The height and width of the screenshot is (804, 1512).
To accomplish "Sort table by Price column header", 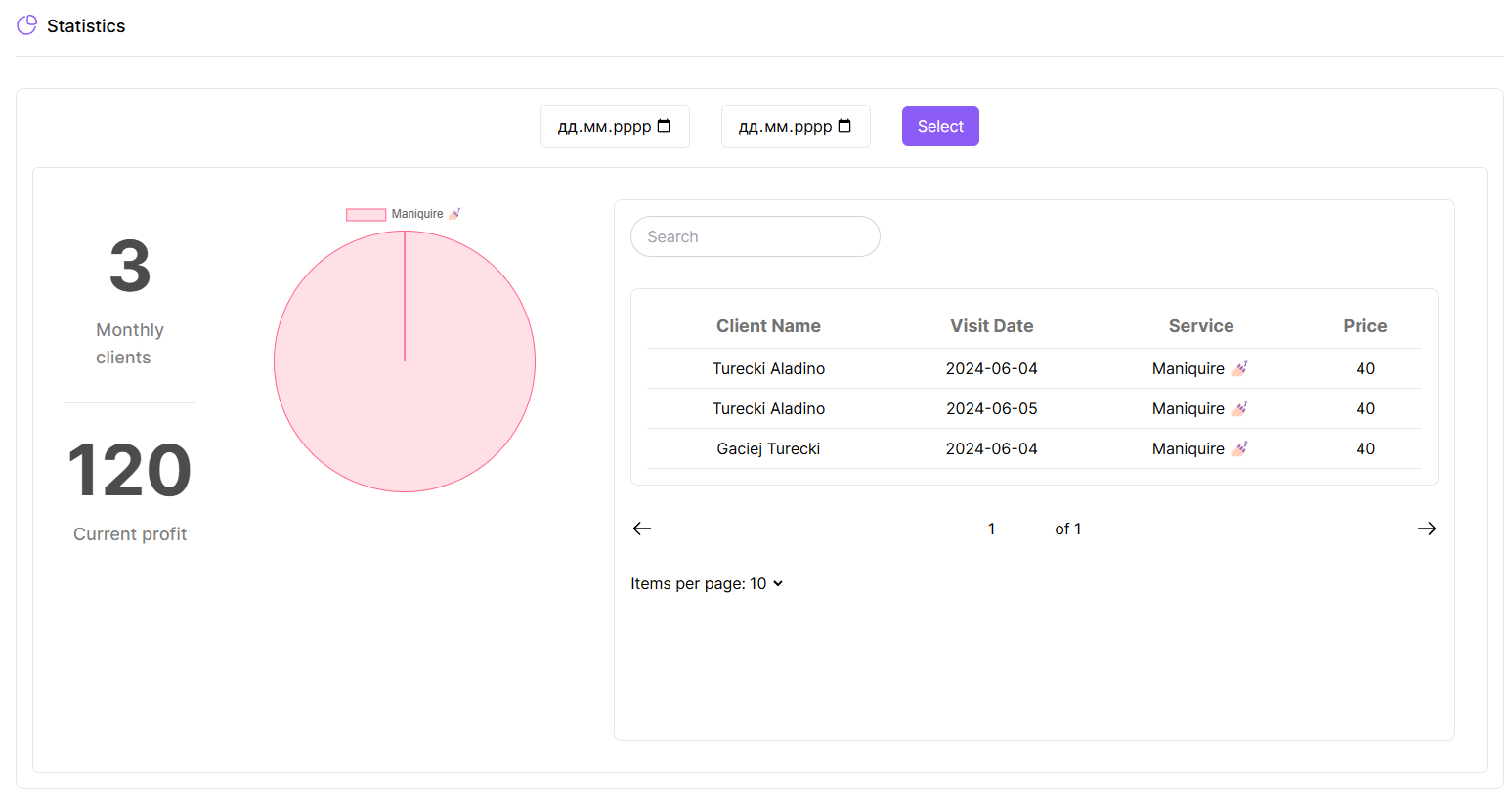I will 1364,326.
